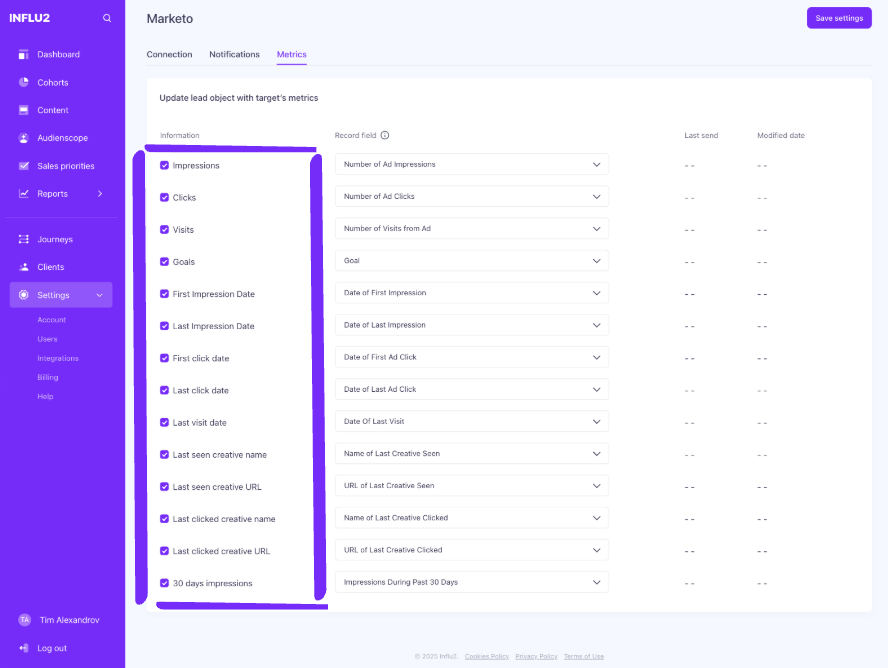Open the Date of Last Impression dropdown

click(x=472, y=325)
